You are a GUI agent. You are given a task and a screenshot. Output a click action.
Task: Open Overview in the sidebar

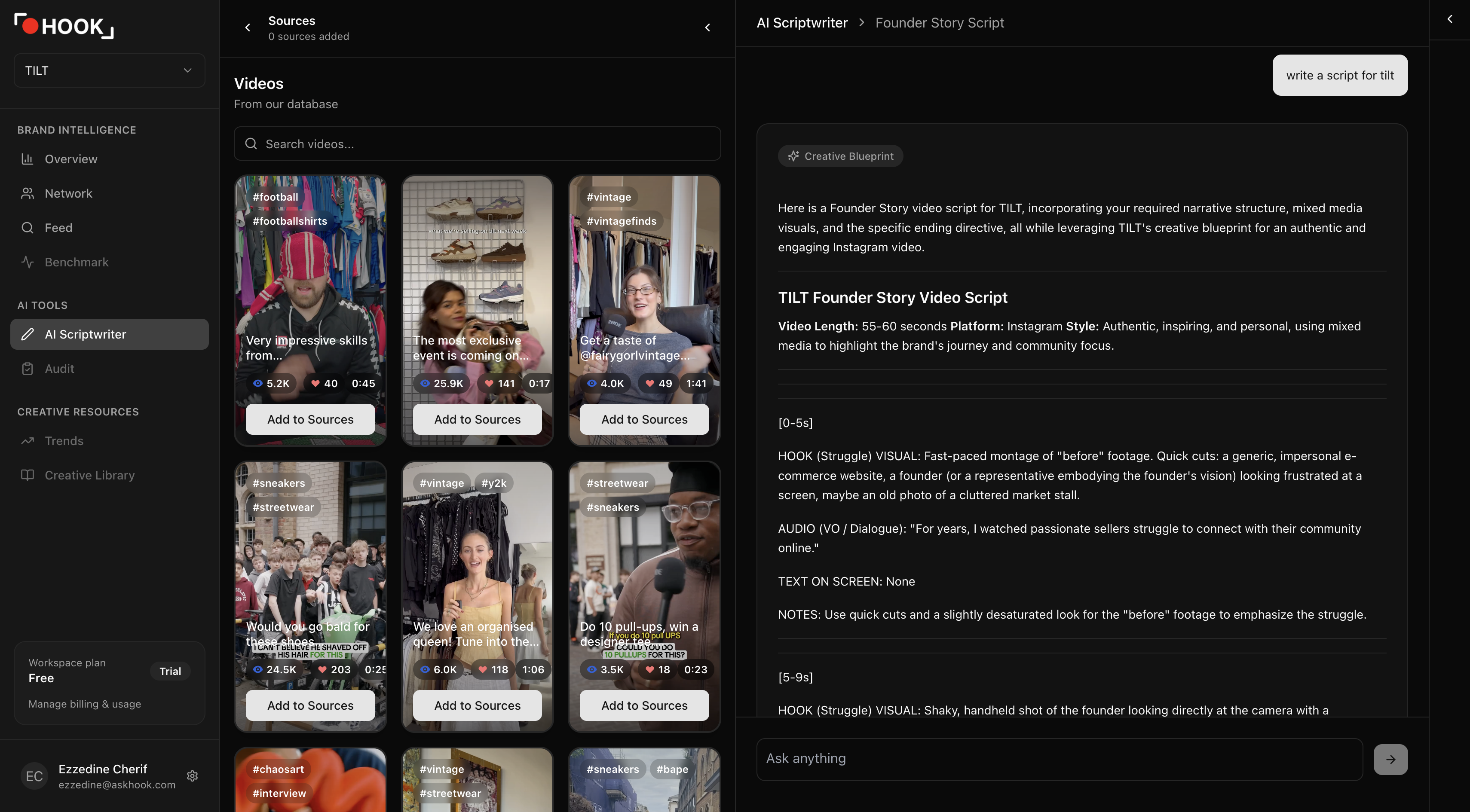[71, 159]
